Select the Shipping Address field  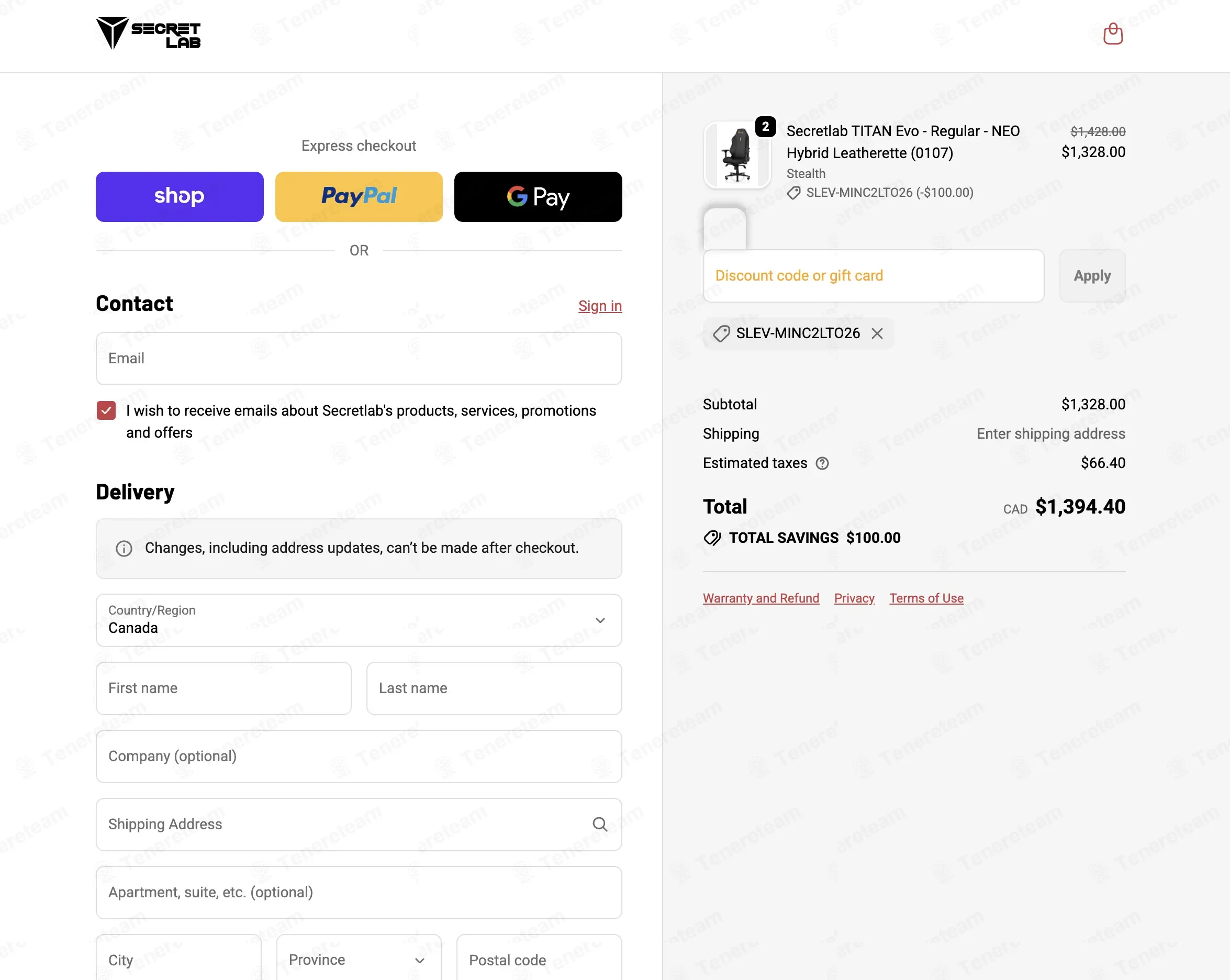click(359, 823)
